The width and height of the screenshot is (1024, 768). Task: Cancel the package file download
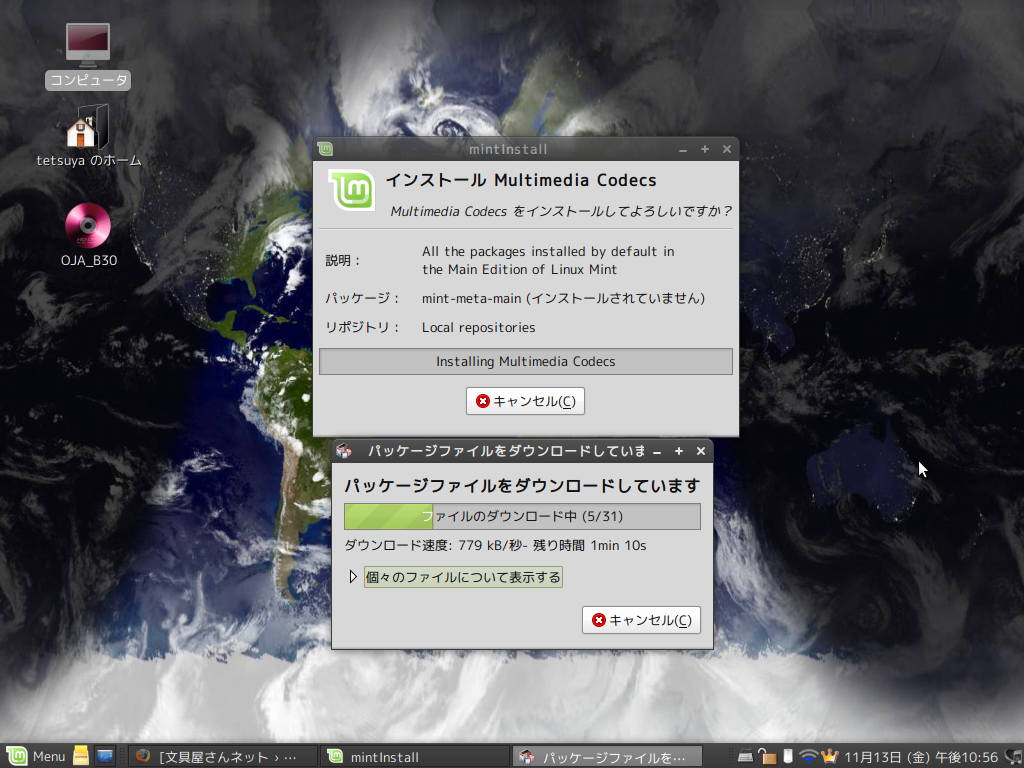641,620
